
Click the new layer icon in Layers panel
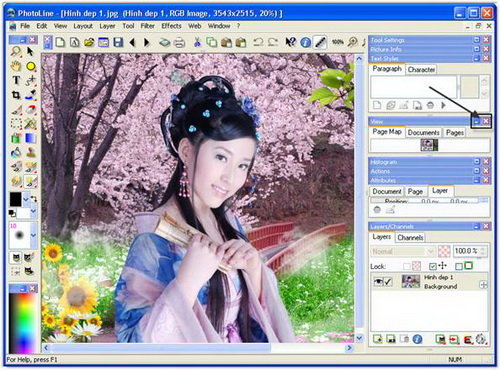pyautogui.click(x=378, y=339)
